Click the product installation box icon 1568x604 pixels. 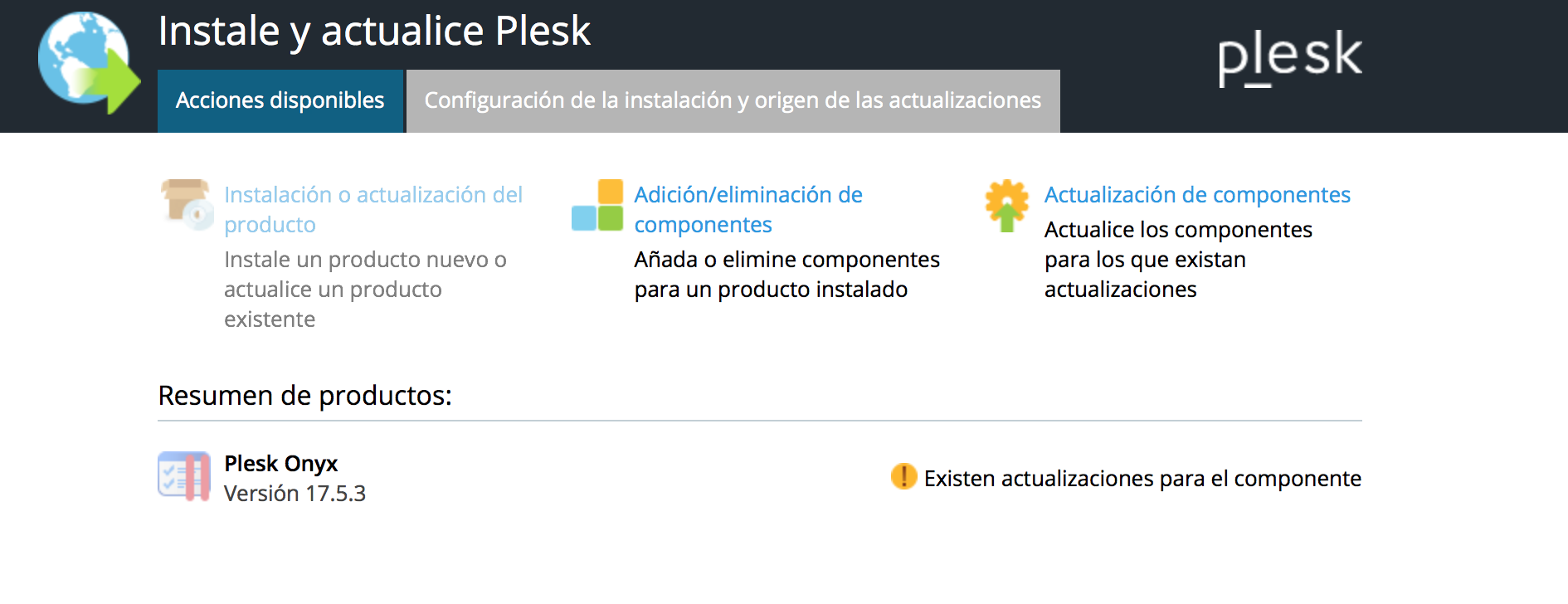[x=187, y=204]
